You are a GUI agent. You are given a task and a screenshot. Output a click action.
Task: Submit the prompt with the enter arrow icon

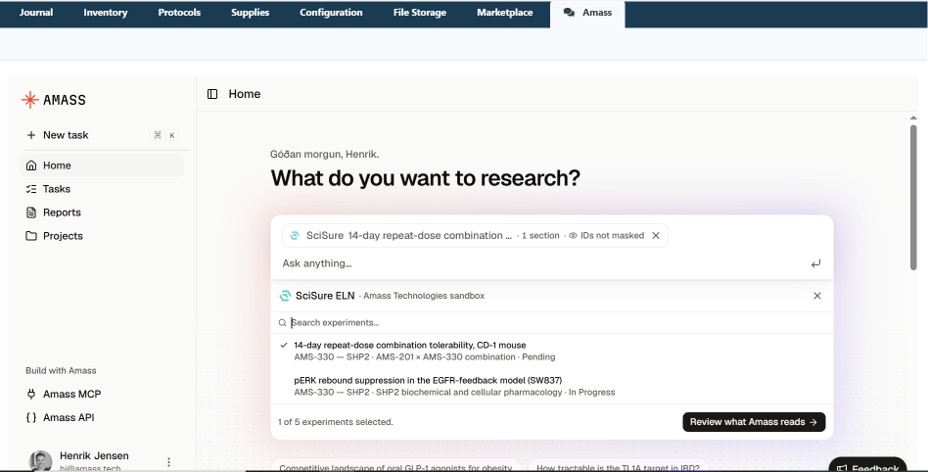click(x=816, y=264)
